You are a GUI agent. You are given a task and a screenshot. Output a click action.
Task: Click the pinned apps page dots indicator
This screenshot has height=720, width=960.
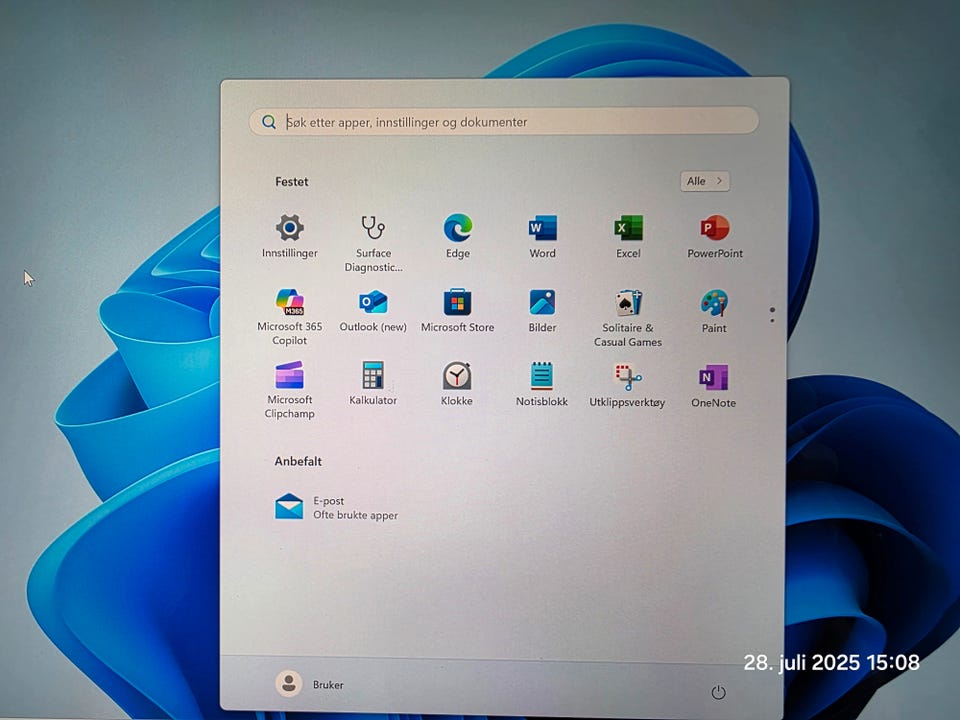[772, 315]
